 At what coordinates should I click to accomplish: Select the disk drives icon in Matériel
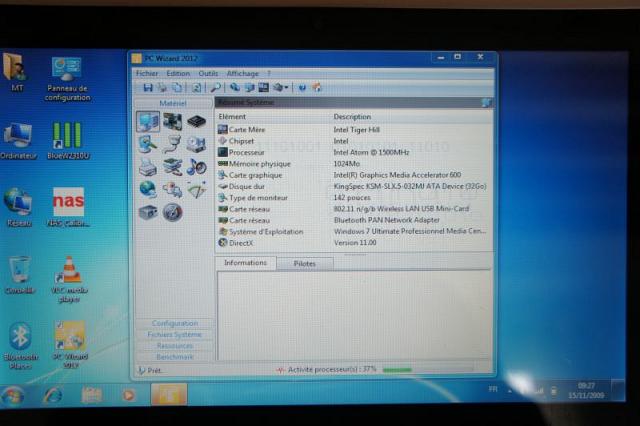tap(196, 144)
